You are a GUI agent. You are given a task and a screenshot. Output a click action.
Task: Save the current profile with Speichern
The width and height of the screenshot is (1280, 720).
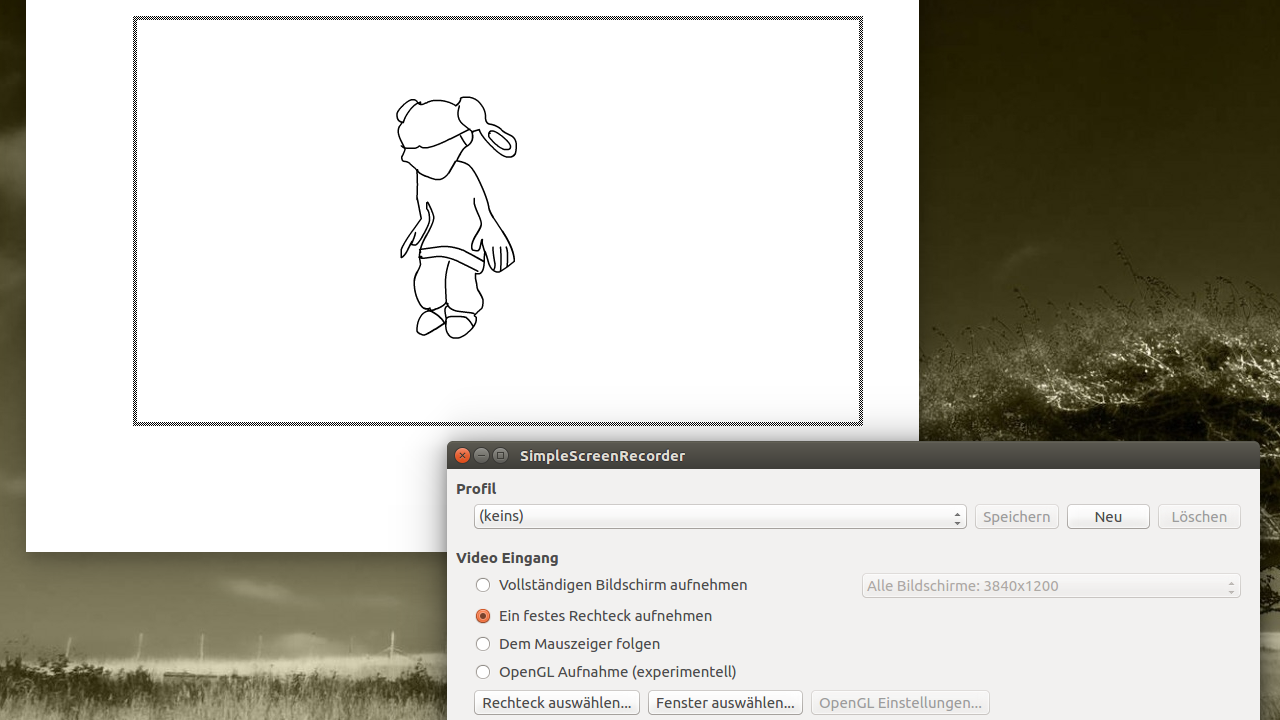(x=1016, y=516)
